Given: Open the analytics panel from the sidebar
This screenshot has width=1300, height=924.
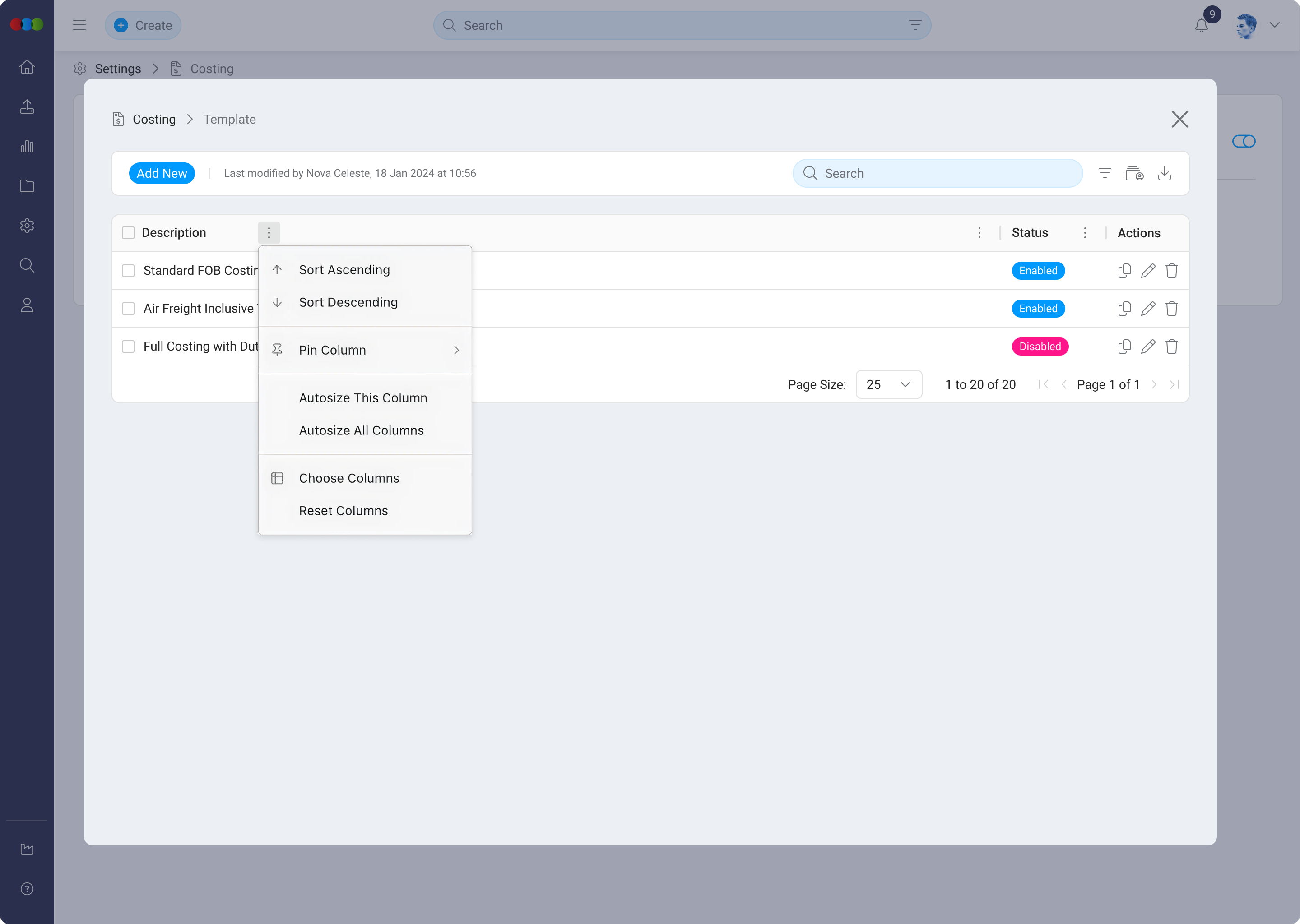Looking at the screenshot, I should (27, 146).
